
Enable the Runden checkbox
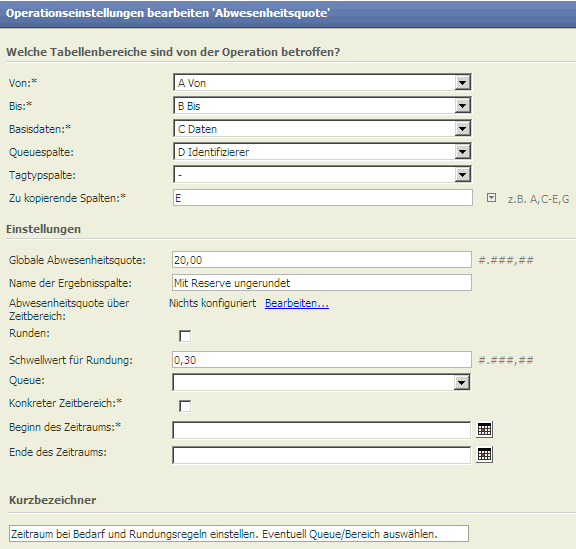click(185, 336)
